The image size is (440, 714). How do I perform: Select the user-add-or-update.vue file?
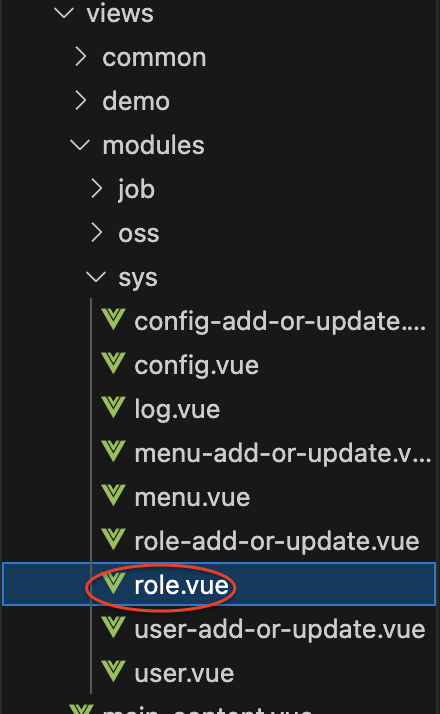[x=280, y=629]
